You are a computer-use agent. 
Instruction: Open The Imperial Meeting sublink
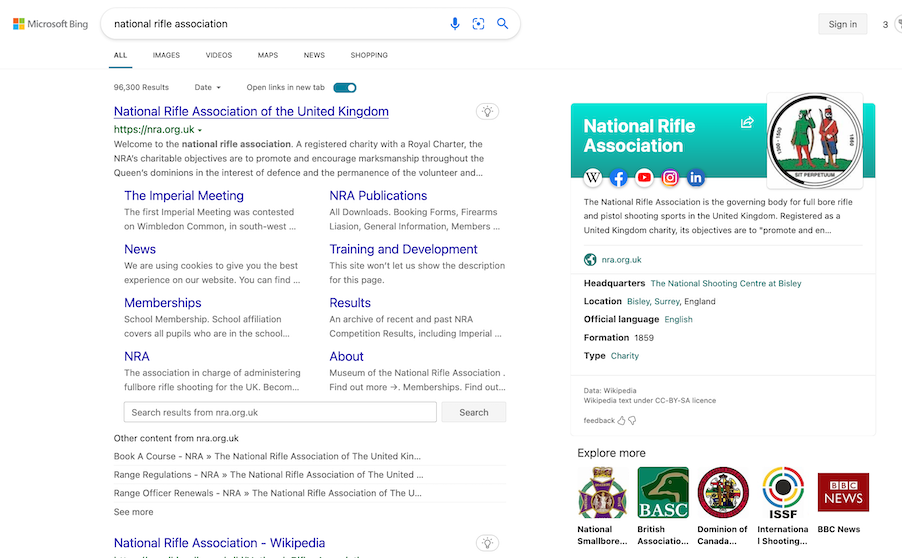coord(184,196)
